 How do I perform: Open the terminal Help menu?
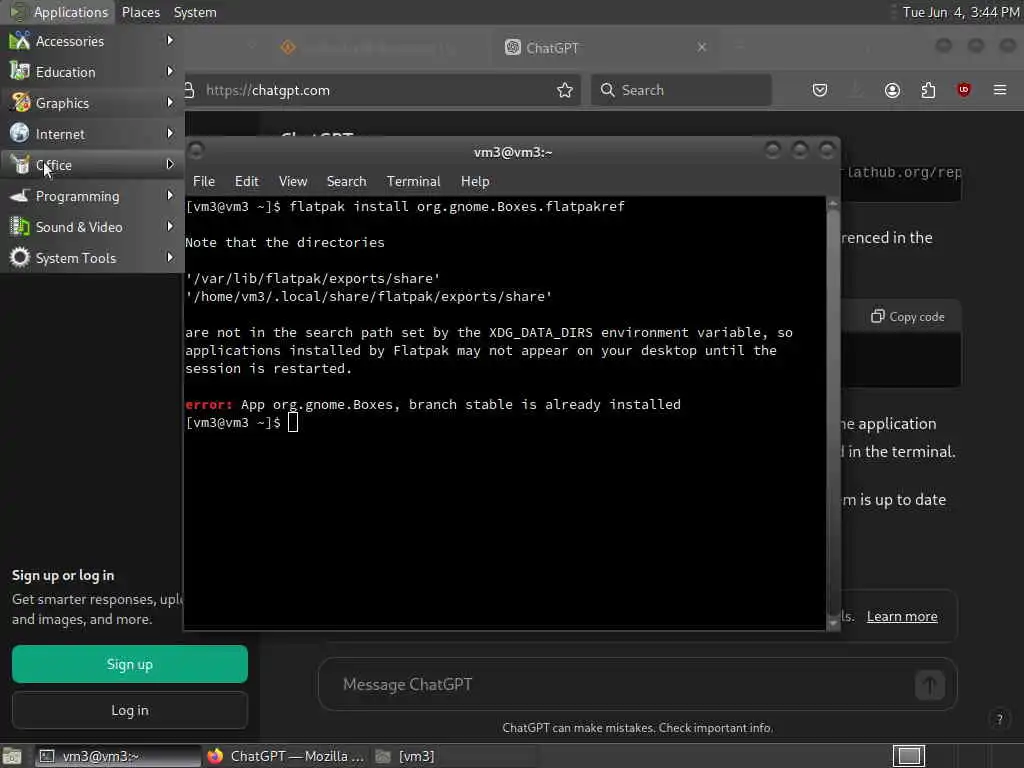(x=475, y=181)
